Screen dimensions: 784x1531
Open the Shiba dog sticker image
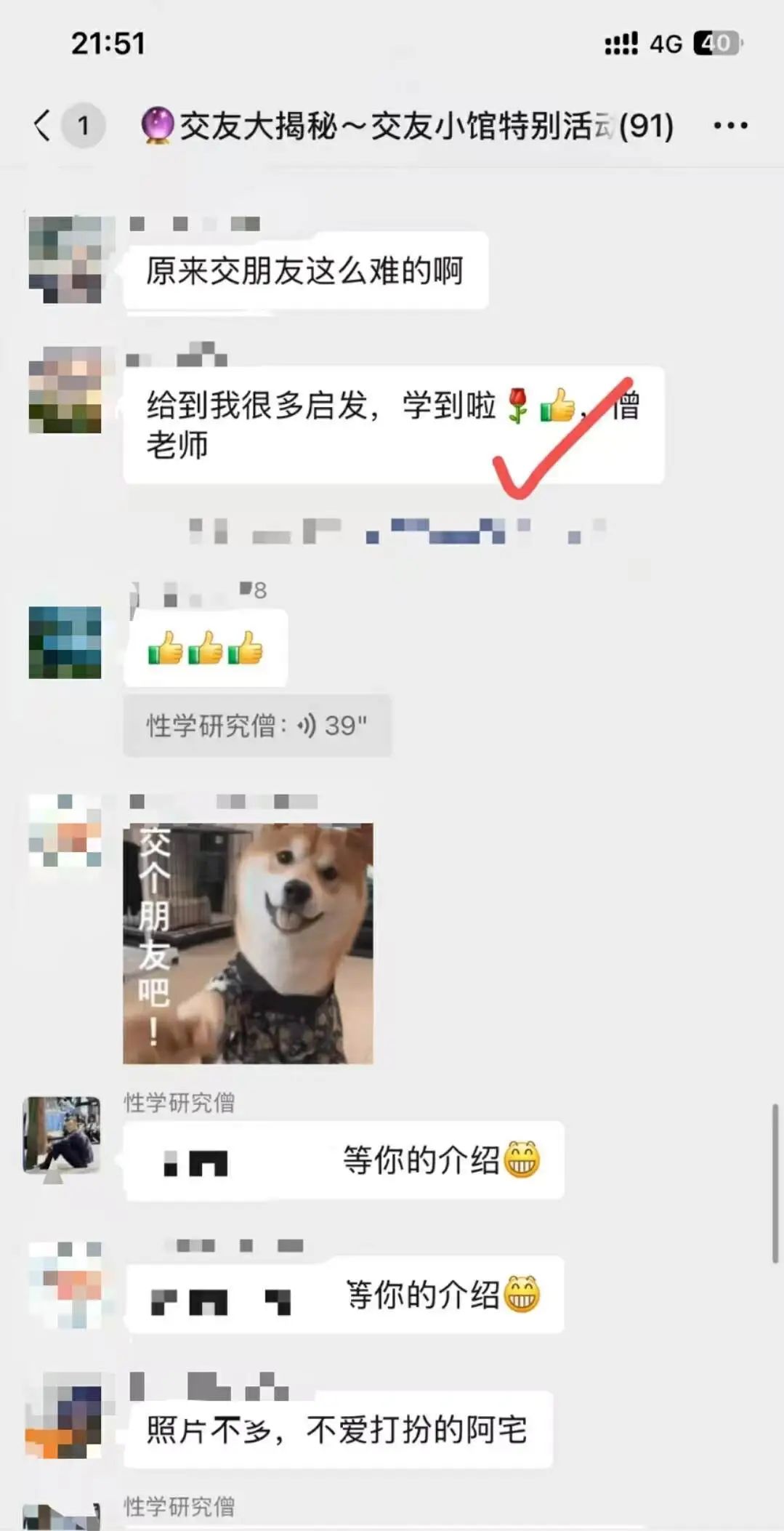tap(248, 943)
